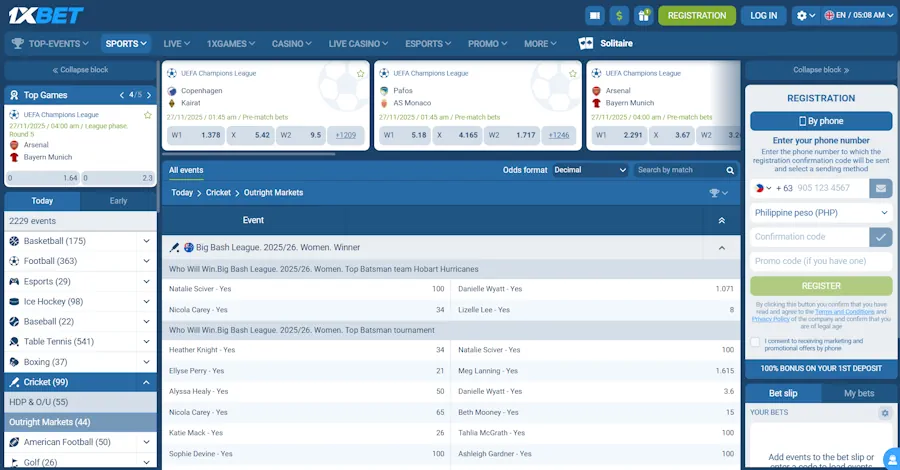Viewport: 900px width, 470px height.
Task: Click the Solitaire cards icon
Action: click(x=585, y=43)
